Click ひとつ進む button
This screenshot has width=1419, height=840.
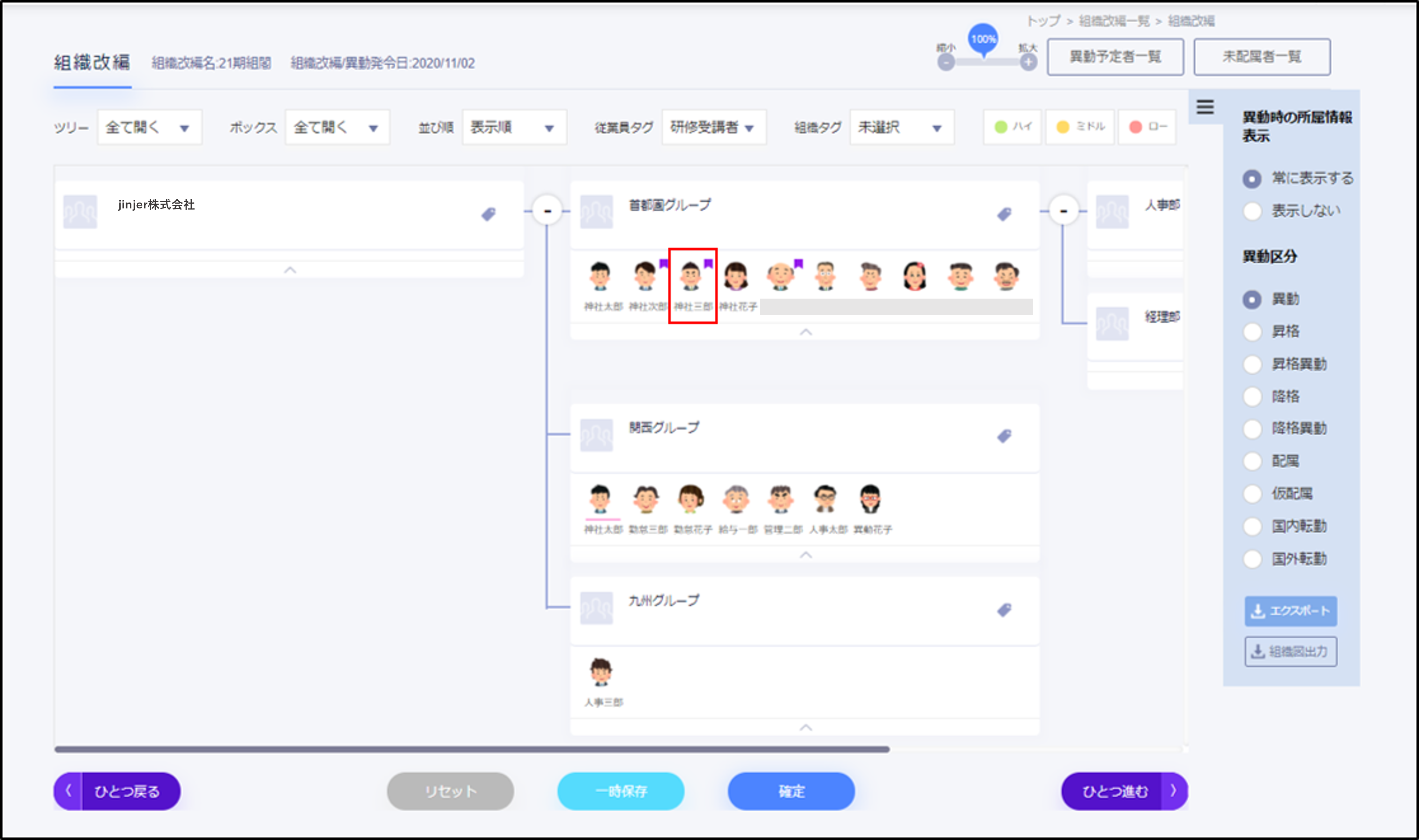pyautogui.click(x=1124, y=791)
